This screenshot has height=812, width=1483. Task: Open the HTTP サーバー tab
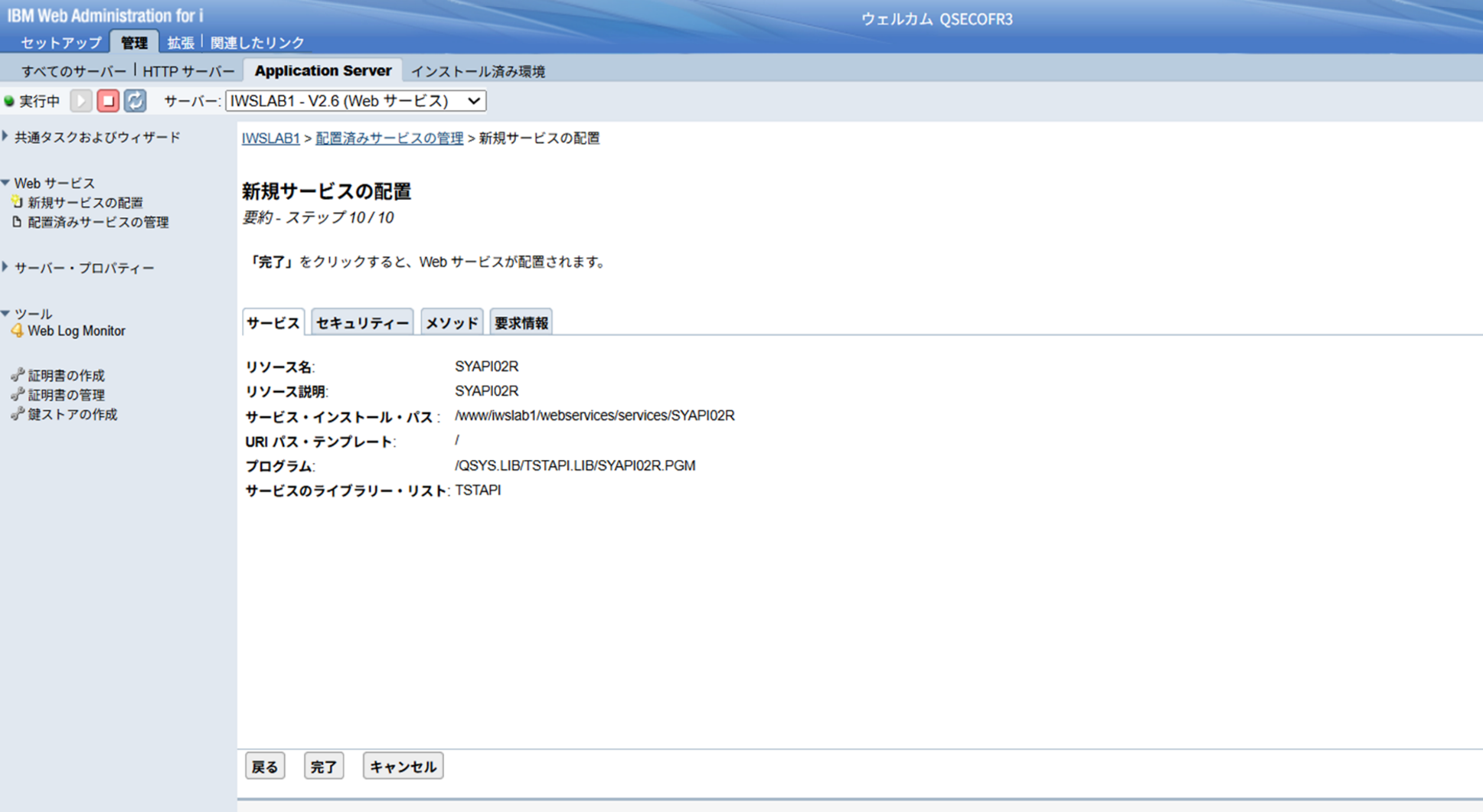[x=188, y=71]
